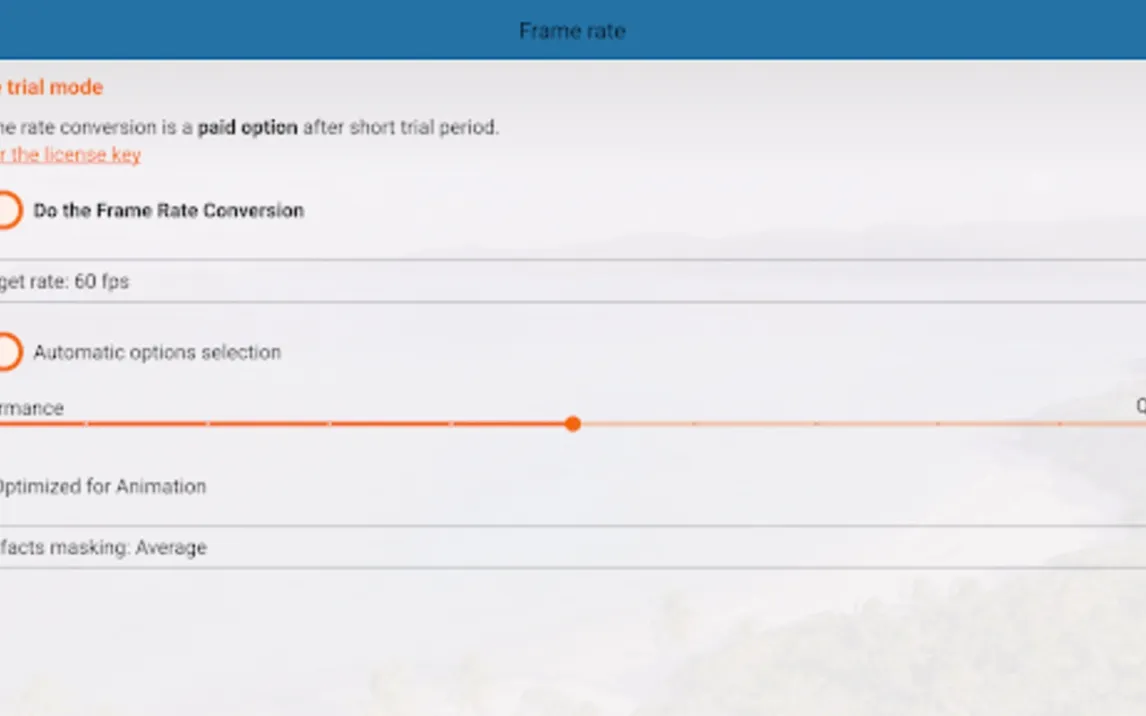Toggle the Automatic options selection switch
Viewport: 1146px width, 716px height.
8,353
